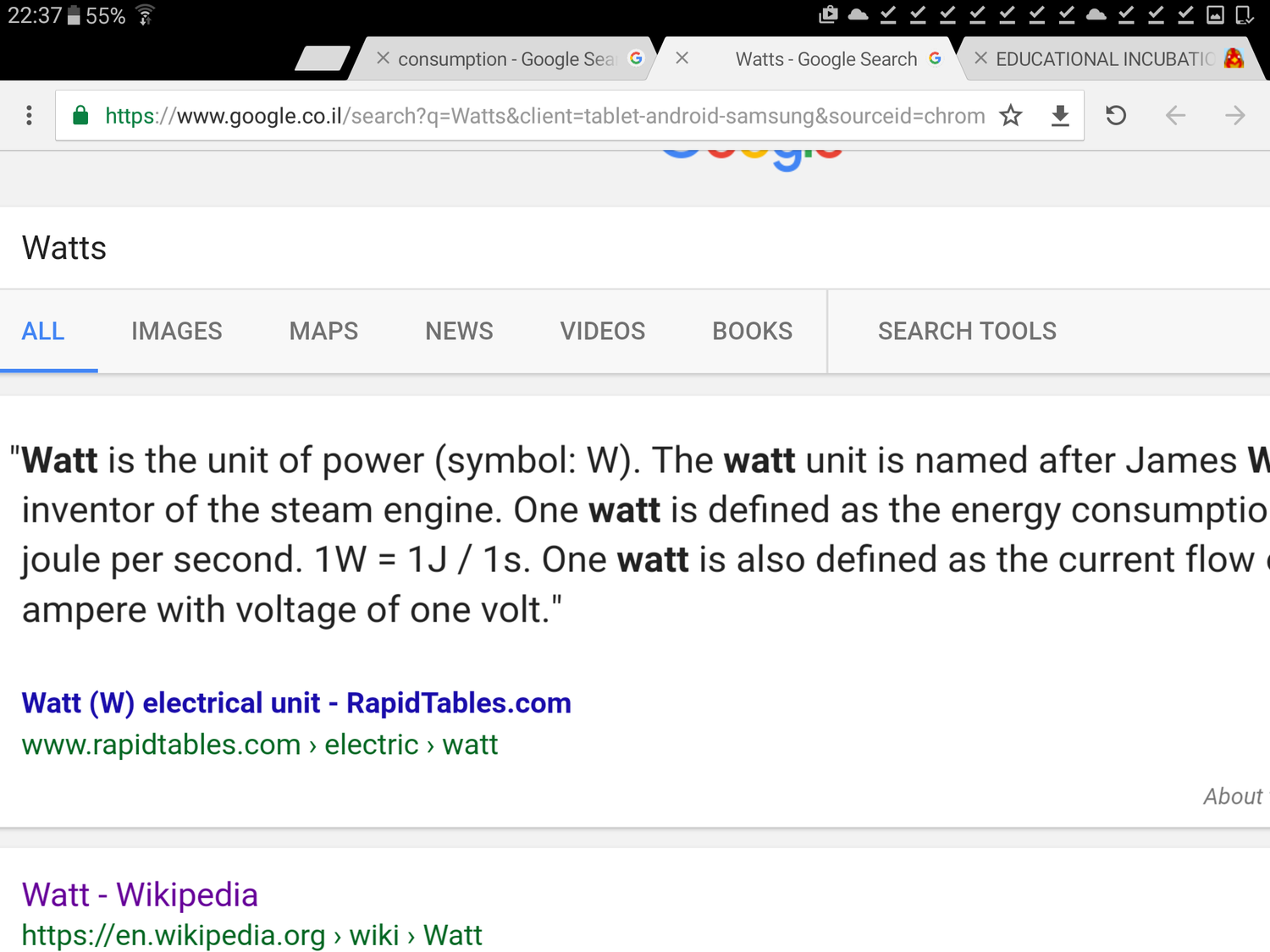Switch to the EDUCATIONAL INCUBATION tab
This screenshot has width=1270, height=952.
pos(1104,59)
